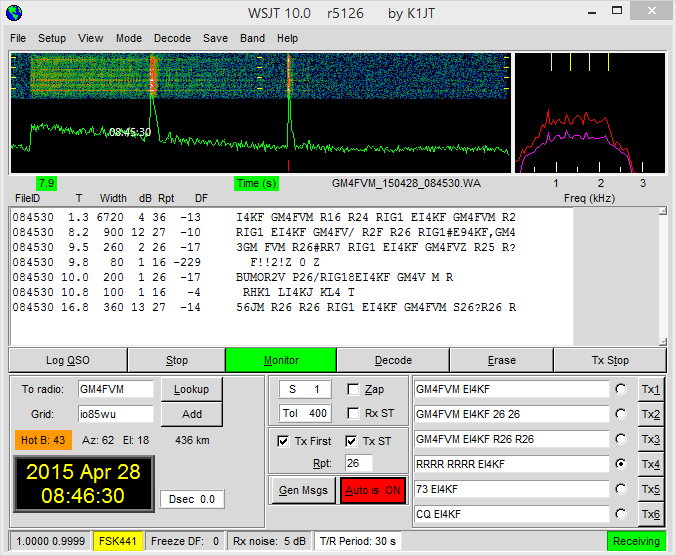Viewport: 676px width, 556px height.
Task: Click the Grid locator input field
Action: tap(116, 414)
